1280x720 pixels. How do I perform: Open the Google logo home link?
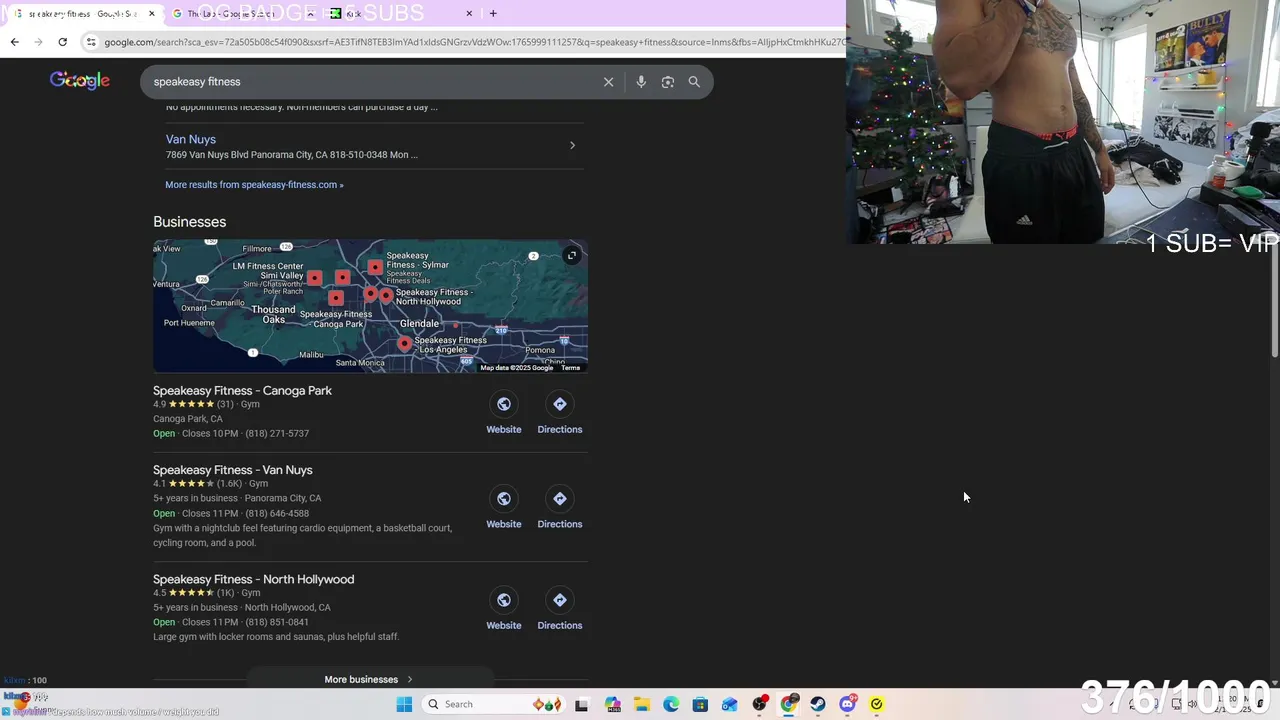[80, 81]
